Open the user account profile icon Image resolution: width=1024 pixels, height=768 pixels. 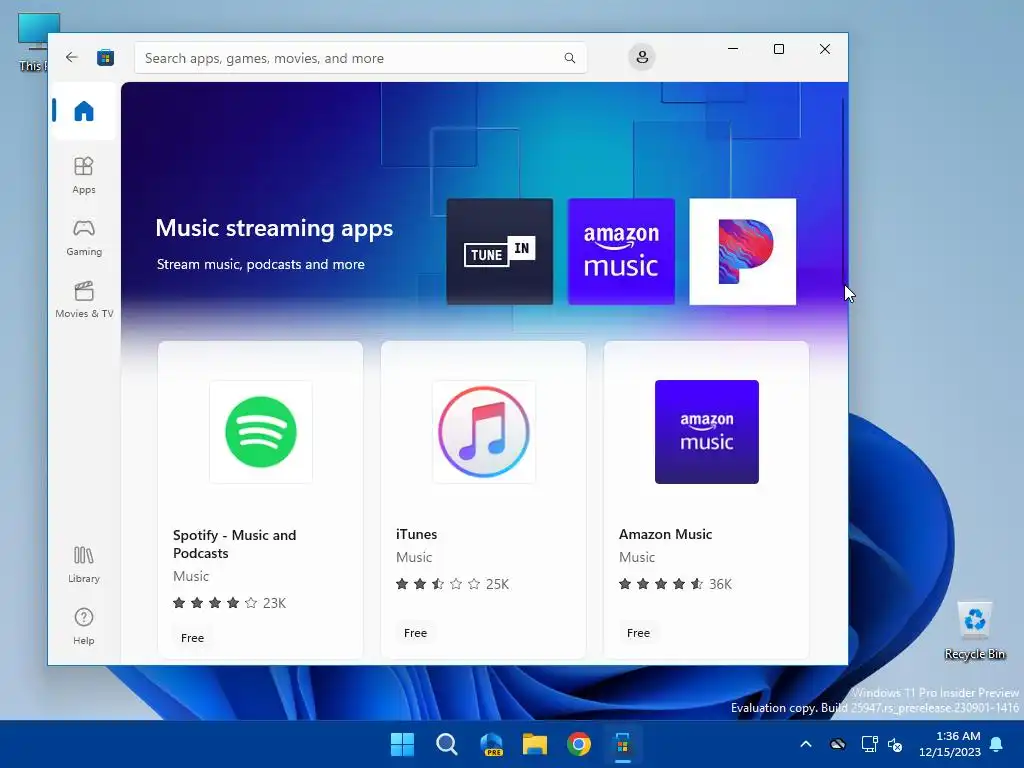tap(642, 57)
